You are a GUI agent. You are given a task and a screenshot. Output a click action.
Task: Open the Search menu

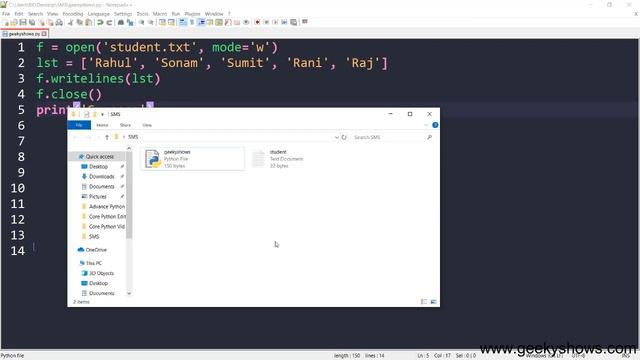[x=35, y=14]
